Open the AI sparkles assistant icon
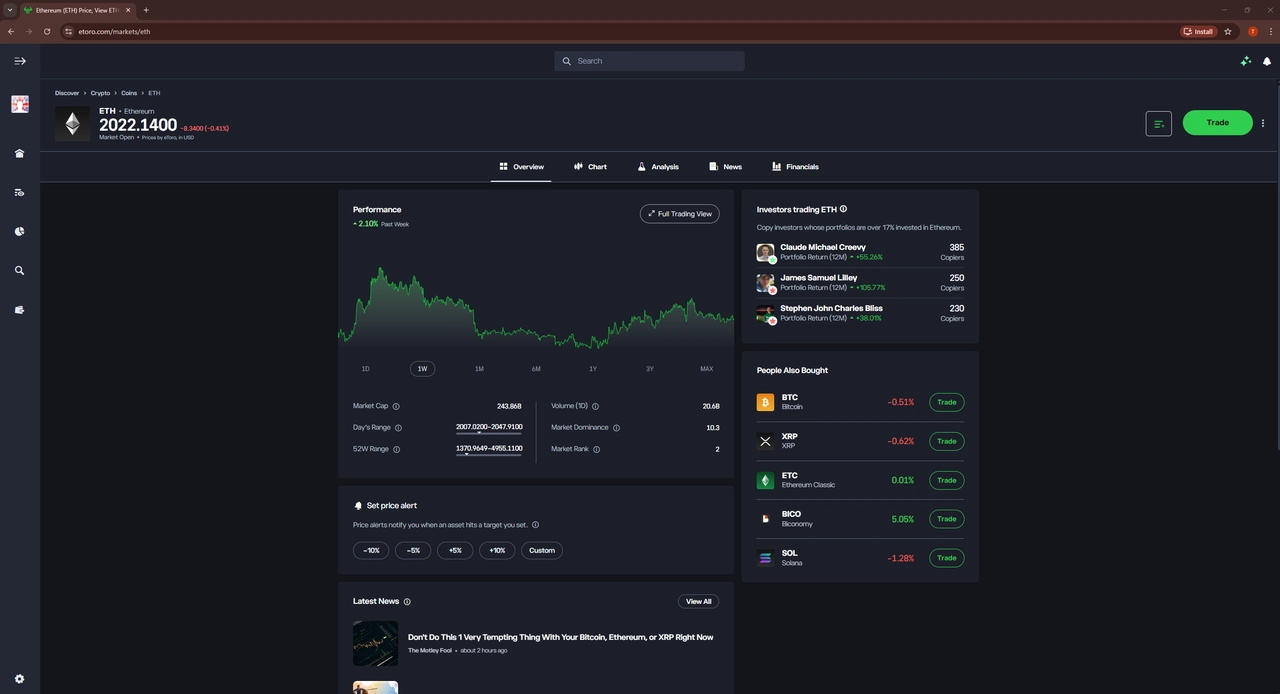This screenshot has height=694, width=1280. point(1246,61)
